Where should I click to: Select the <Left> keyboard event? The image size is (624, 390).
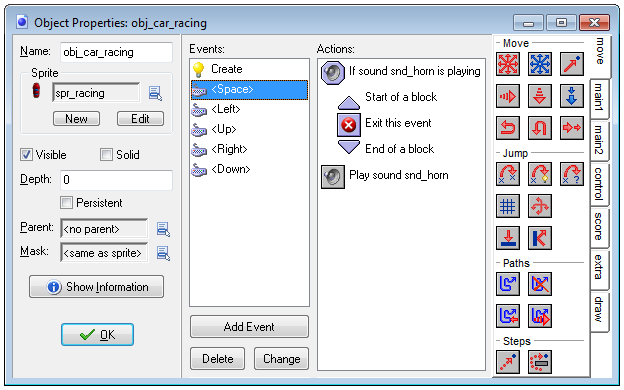[249, 109]
